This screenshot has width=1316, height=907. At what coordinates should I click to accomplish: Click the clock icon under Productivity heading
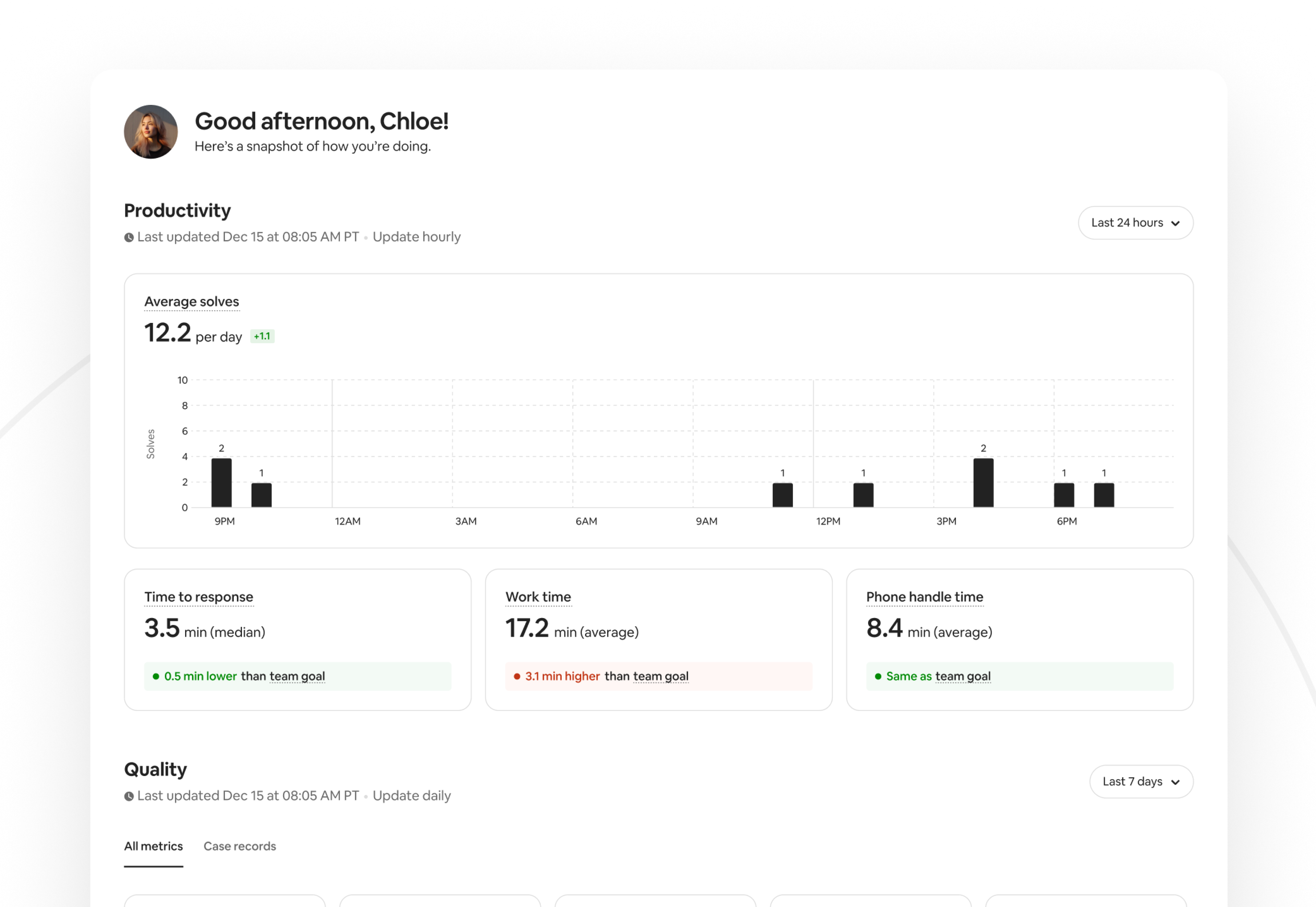pos(129,238)
